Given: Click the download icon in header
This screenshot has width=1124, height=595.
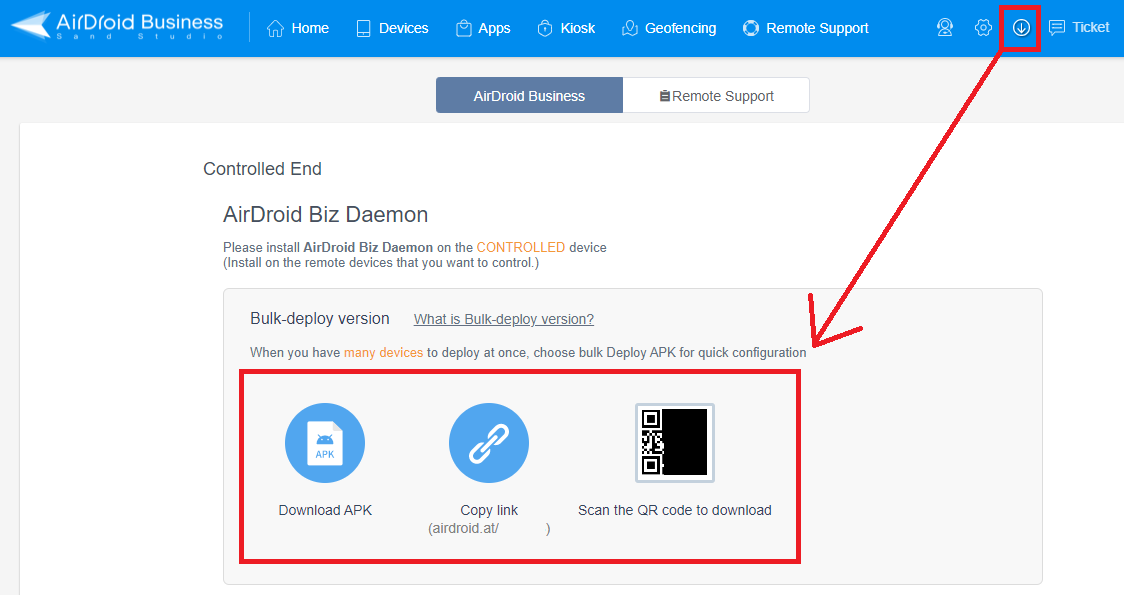Looking at the screenshot, I should [1021, 28].
